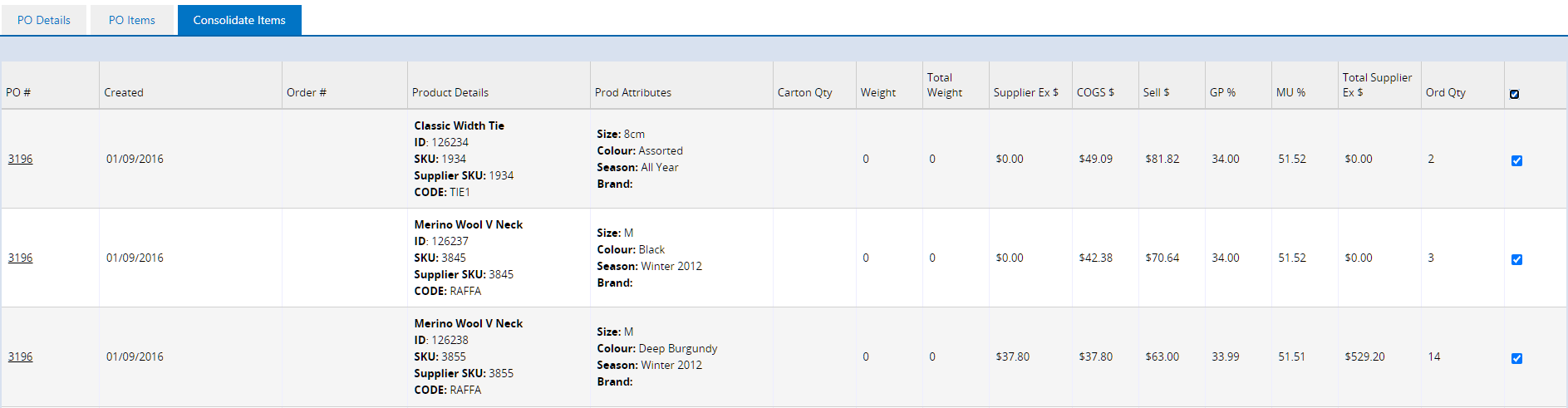1568x408 pixels.
Task: Toggle the select-all checkbox in the header
Action: tap(1514, 94)
